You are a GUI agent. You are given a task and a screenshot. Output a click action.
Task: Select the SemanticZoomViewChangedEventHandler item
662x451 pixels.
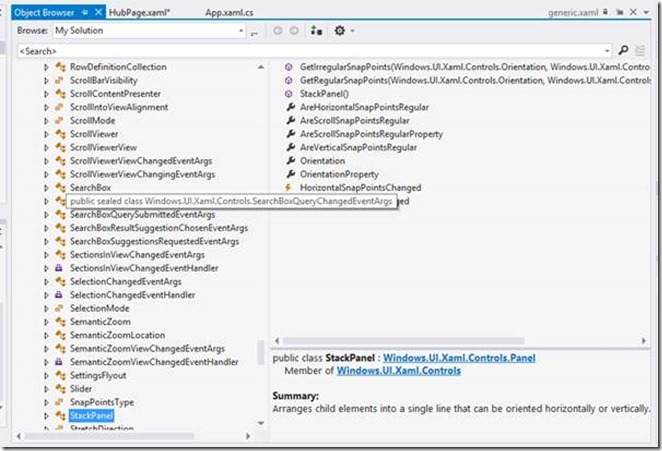pos(154,362)
